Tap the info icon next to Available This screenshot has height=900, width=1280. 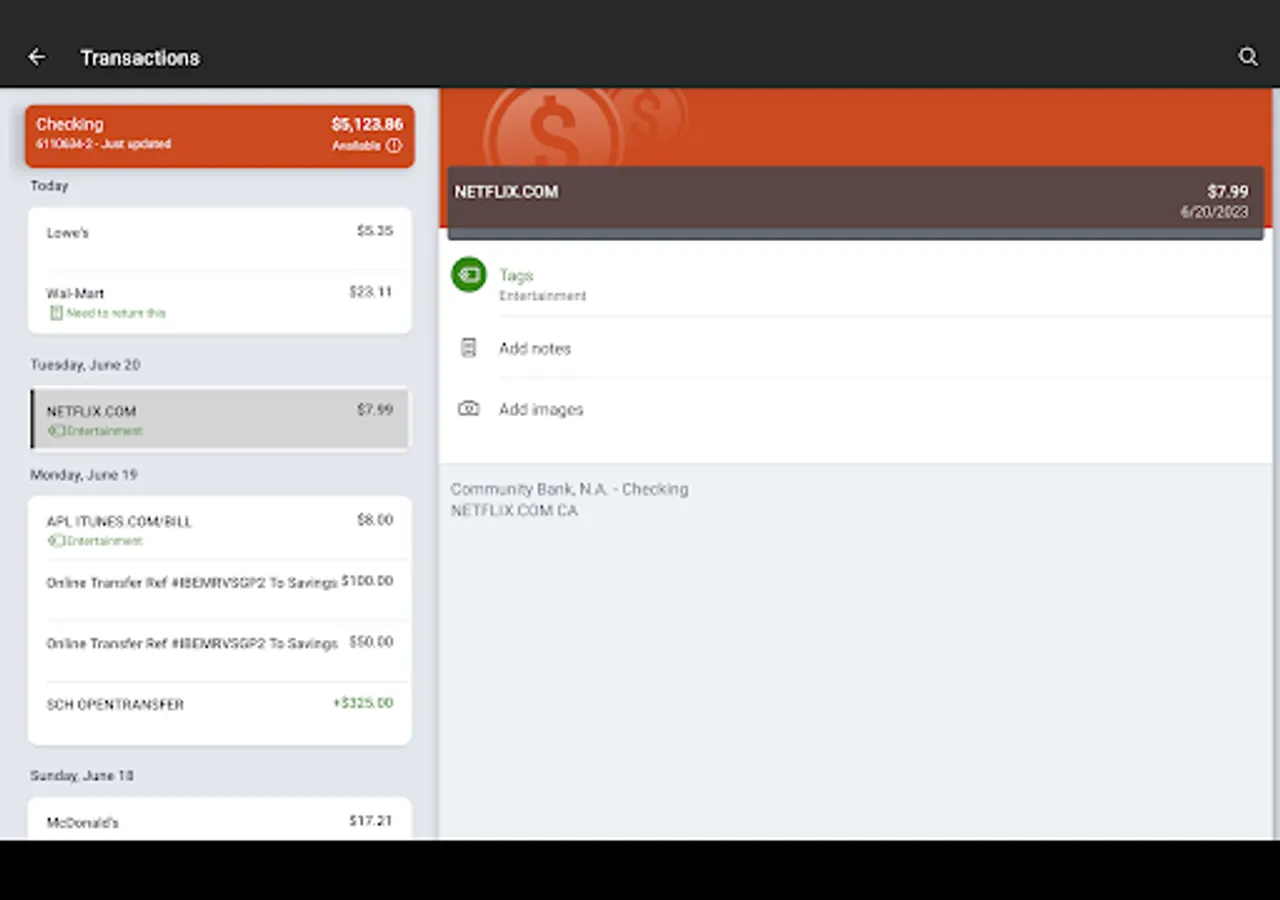click(x=394, y=145)
